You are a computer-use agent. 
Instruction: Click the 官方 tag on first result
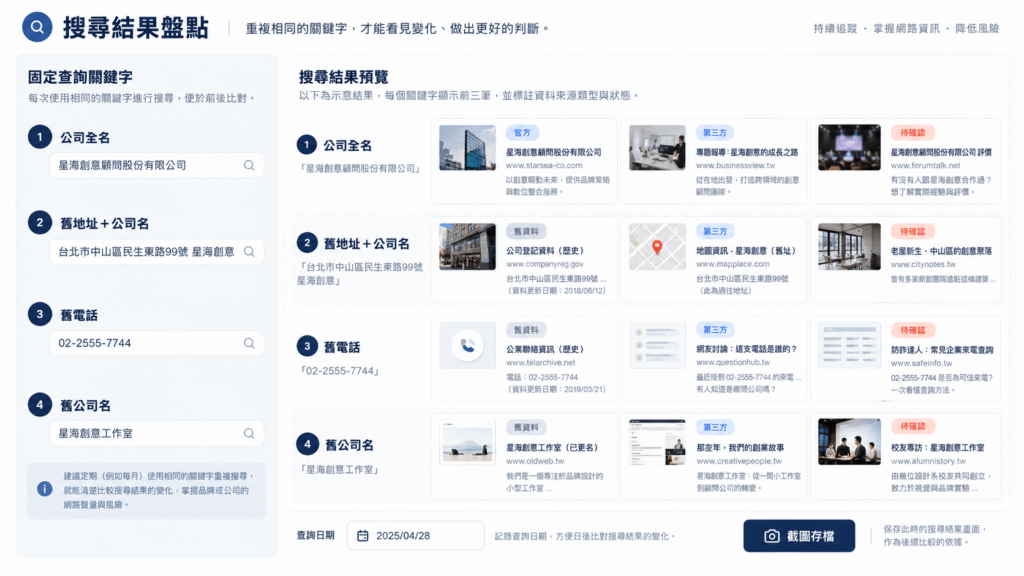tap(522, 133)
